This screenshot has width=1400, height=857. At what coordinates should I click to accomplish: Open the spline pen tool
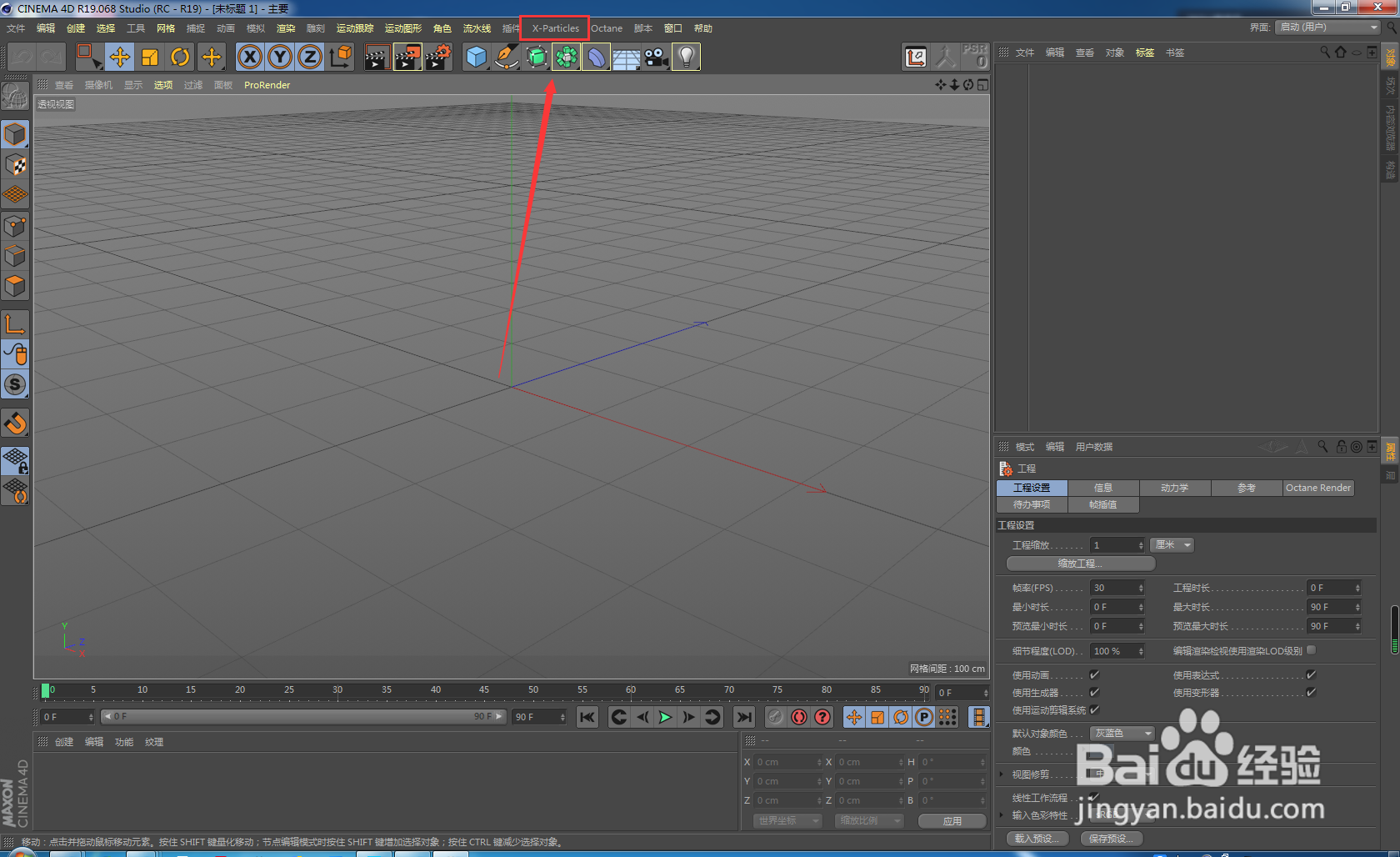coord(507,57)
